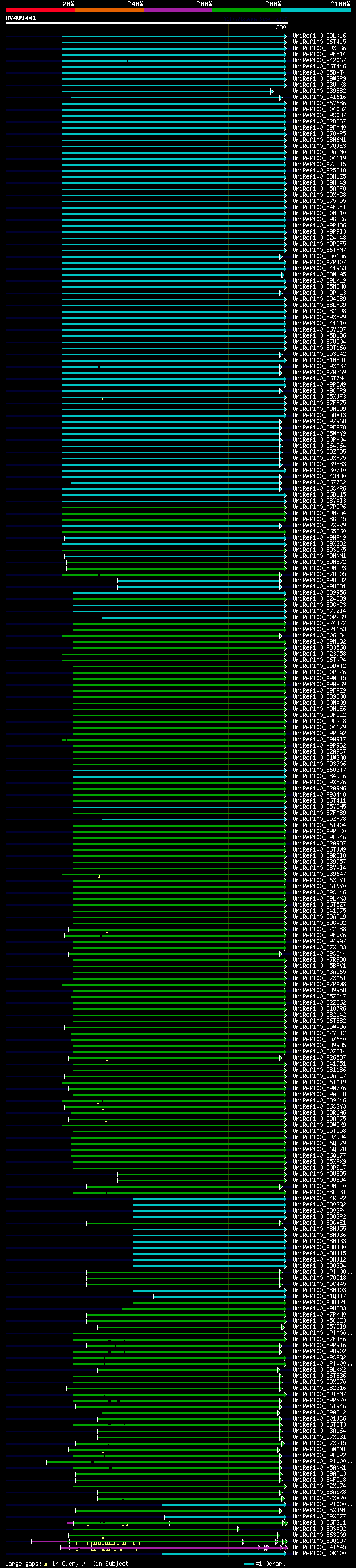
Task: Open hit UniRef100_C0K100
Action: pos(319,1553)
